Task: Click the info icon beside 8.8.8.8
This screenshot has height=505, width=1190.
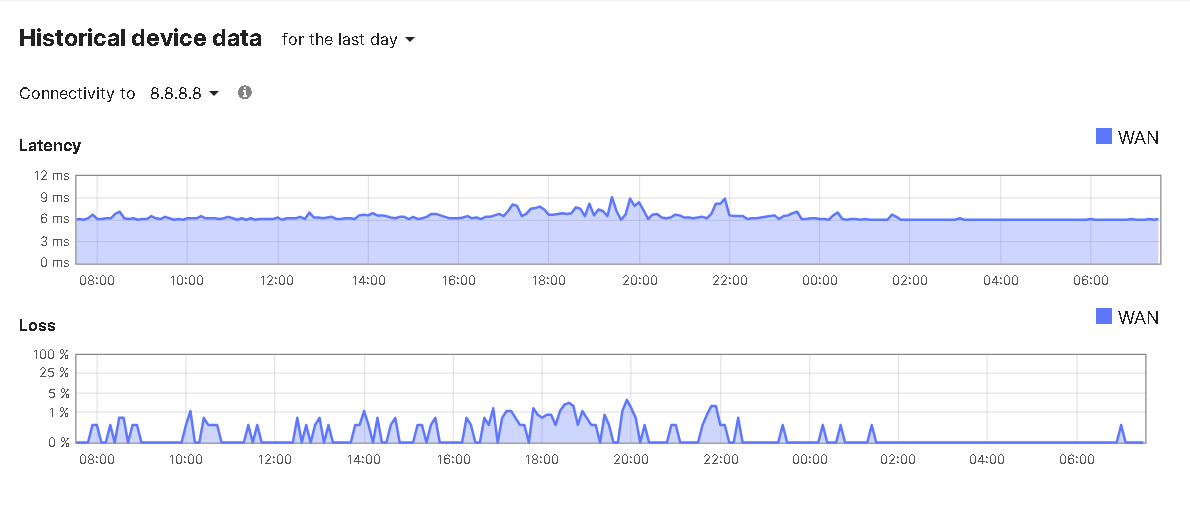Action: (x=245, y=92)
